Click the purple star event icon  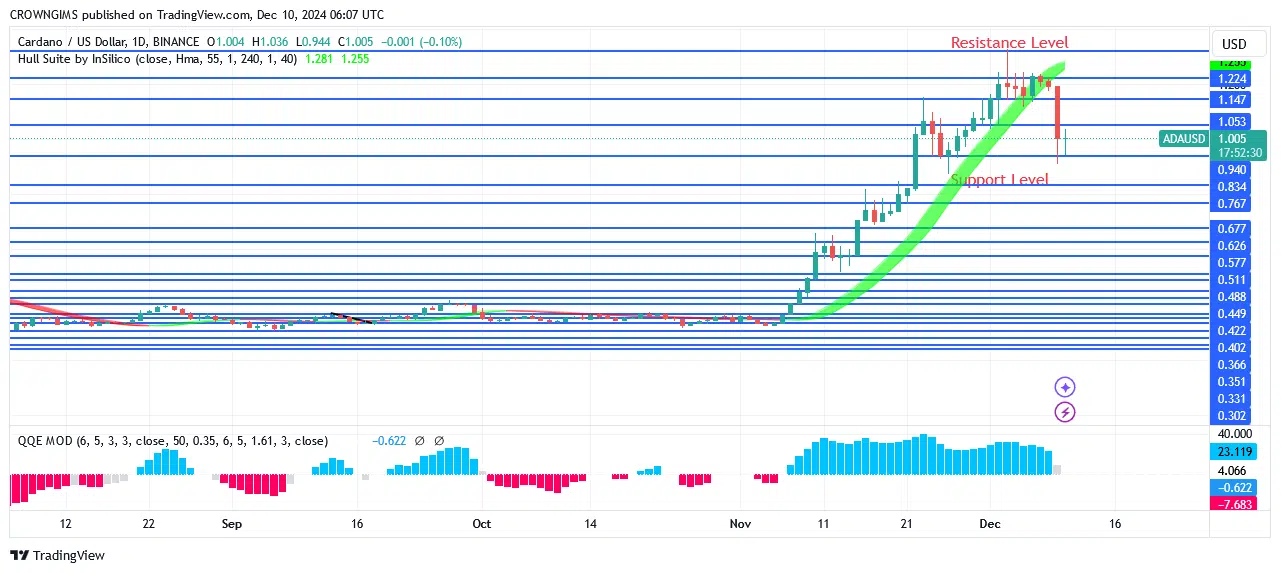point(1065,387)
